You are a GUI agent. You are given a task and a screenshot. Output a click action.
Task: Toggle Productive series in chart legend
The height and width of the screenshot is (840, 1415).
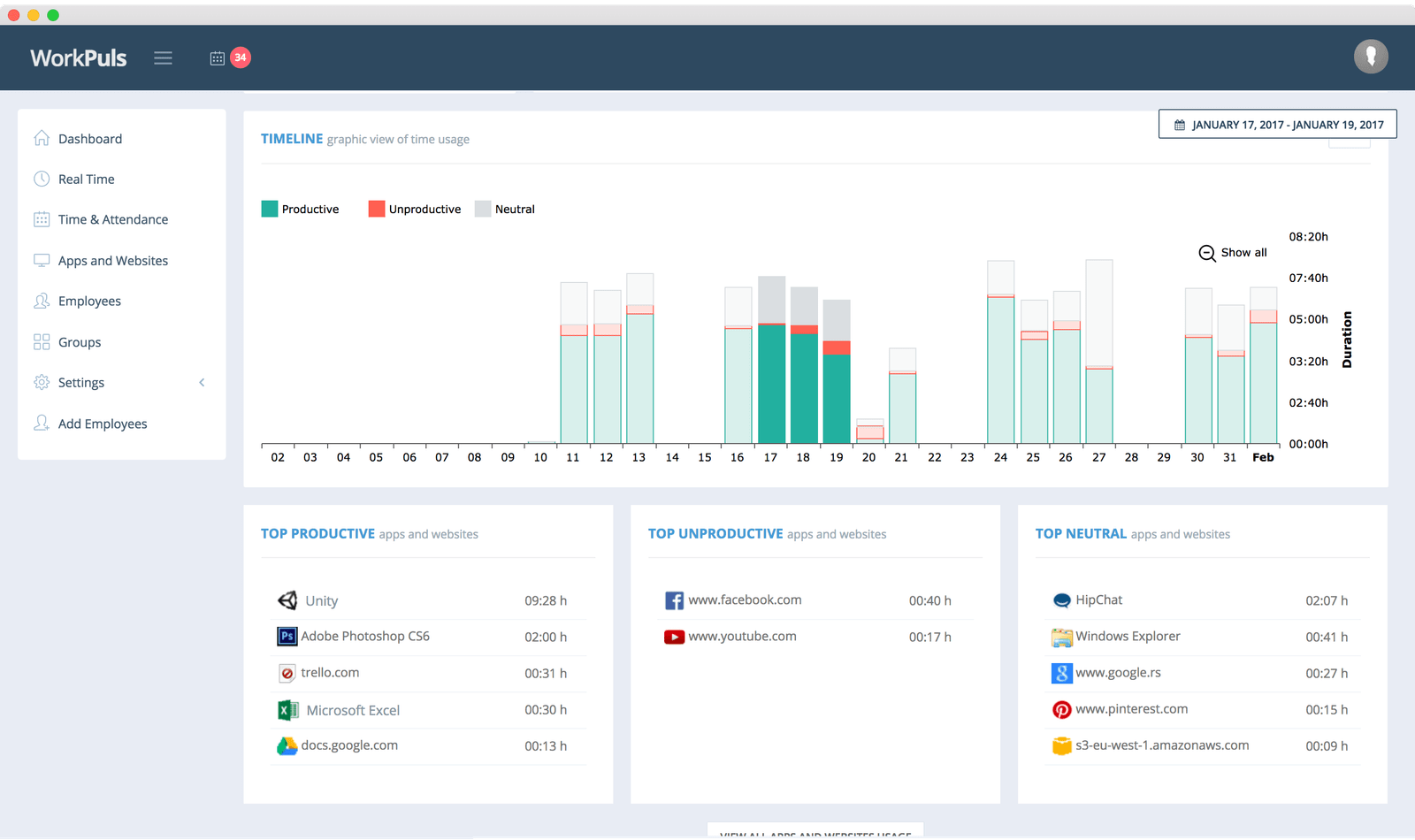(x=301, y=209)
